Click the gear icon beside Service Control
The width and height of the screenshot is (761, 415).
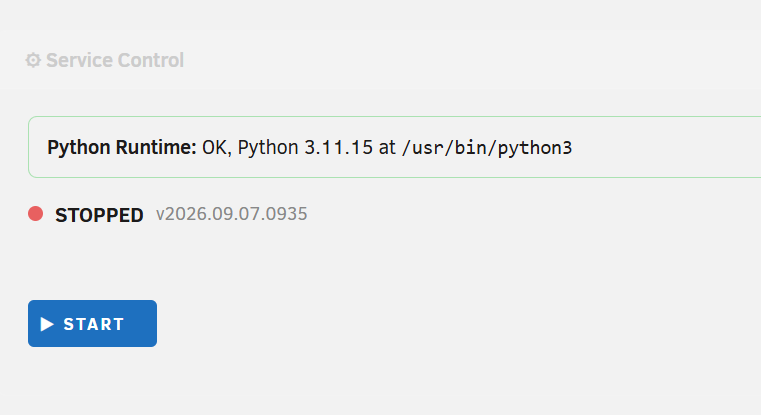(x=33, y=60)
